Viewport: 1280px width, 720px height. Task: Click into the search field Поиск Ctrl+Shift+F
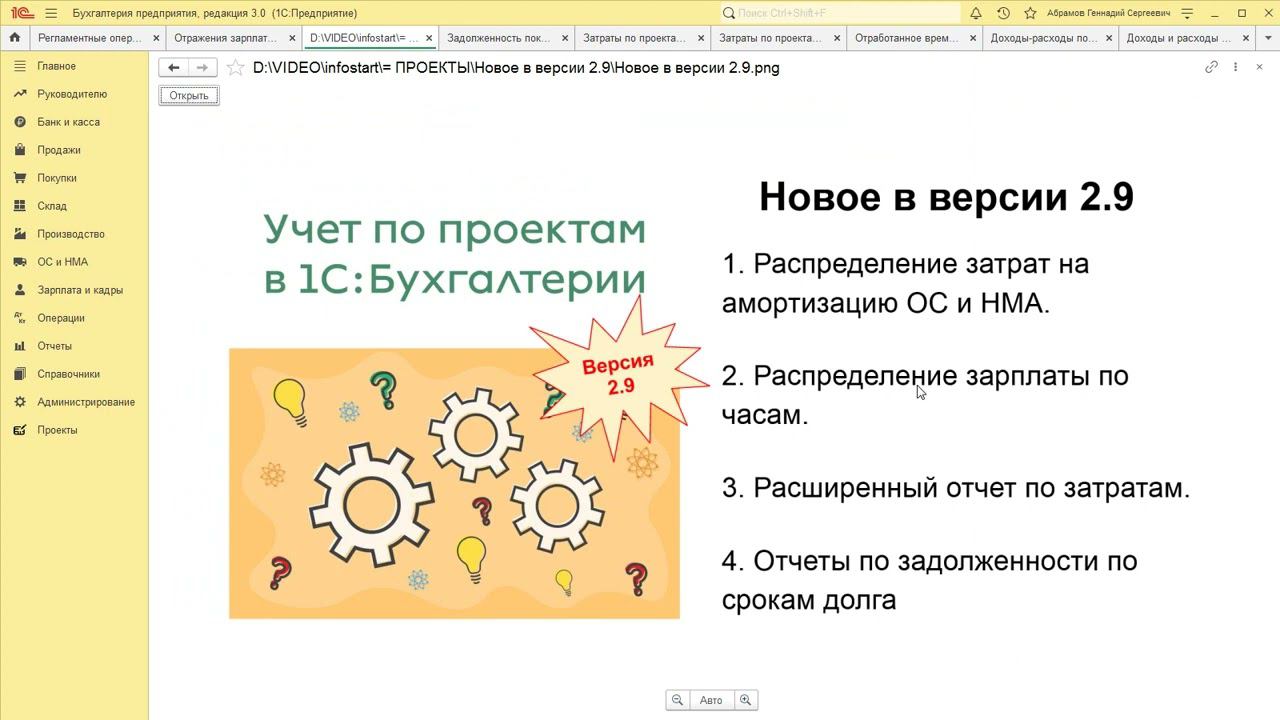point(839,13)
